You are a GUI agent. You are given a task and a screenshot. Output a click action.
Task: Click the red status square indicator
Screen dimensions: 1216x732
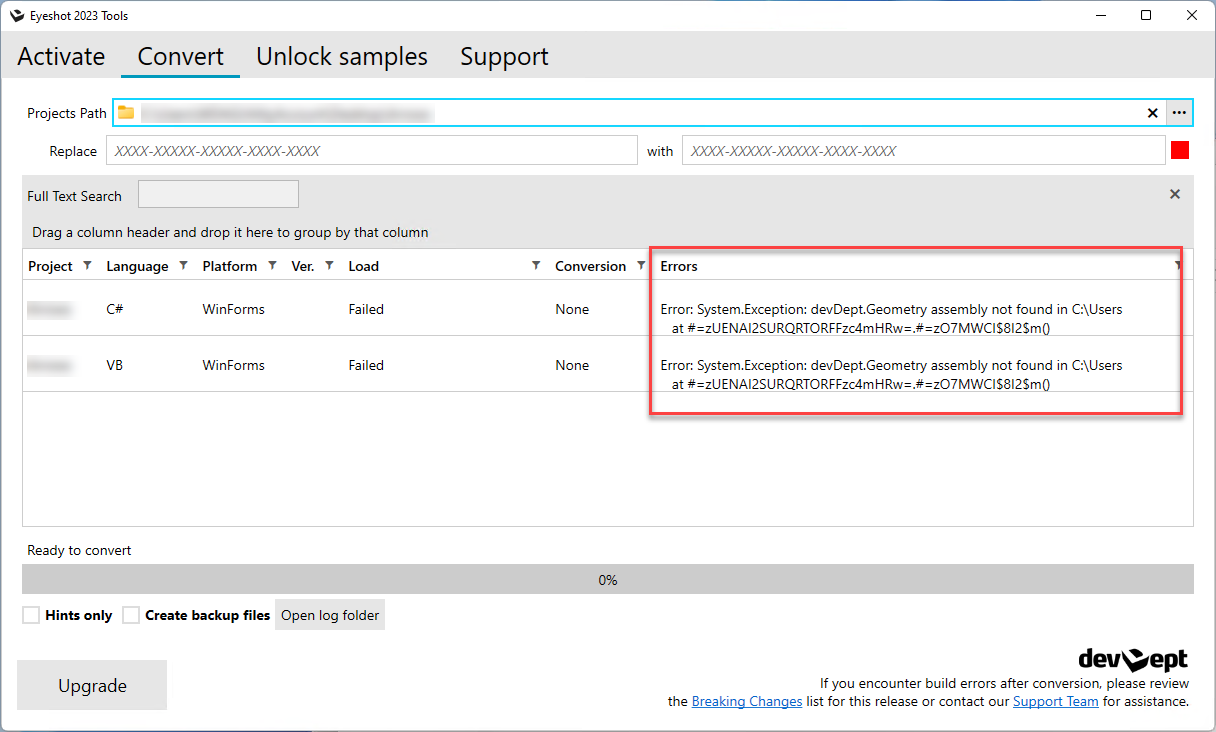click(1180, 151)
